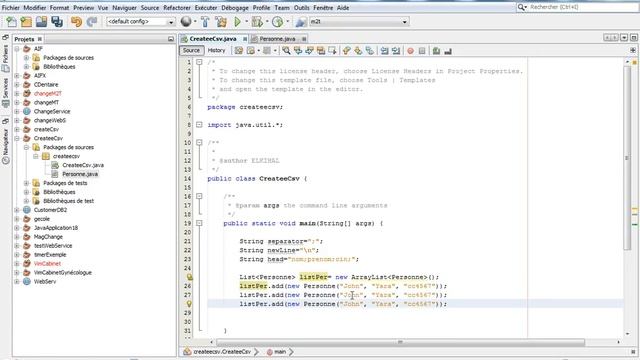Click the editor horizontal scrollbar
640x360 pixels.
pos(400,342)
